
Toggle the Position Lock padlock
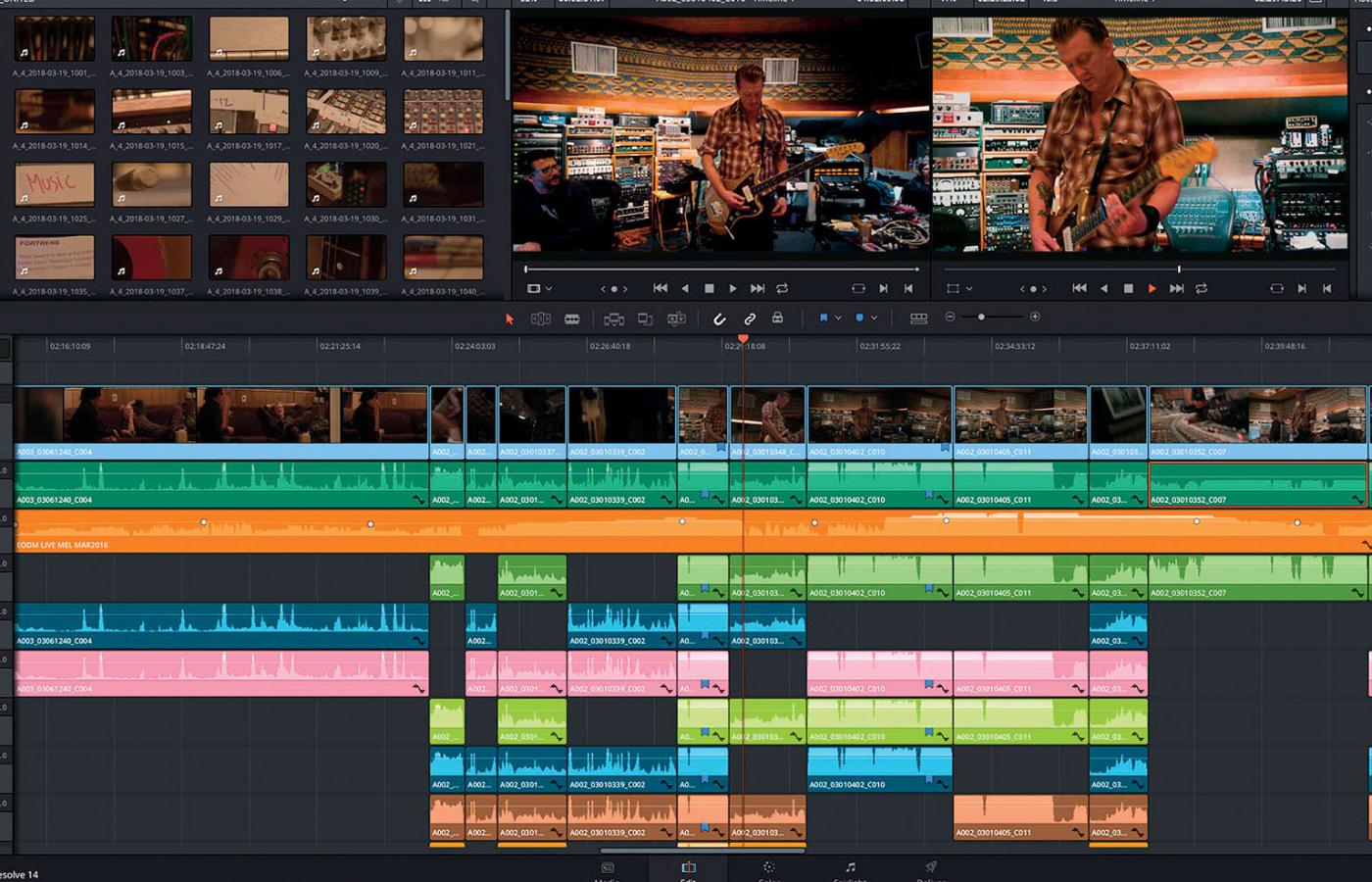(777, 318)
